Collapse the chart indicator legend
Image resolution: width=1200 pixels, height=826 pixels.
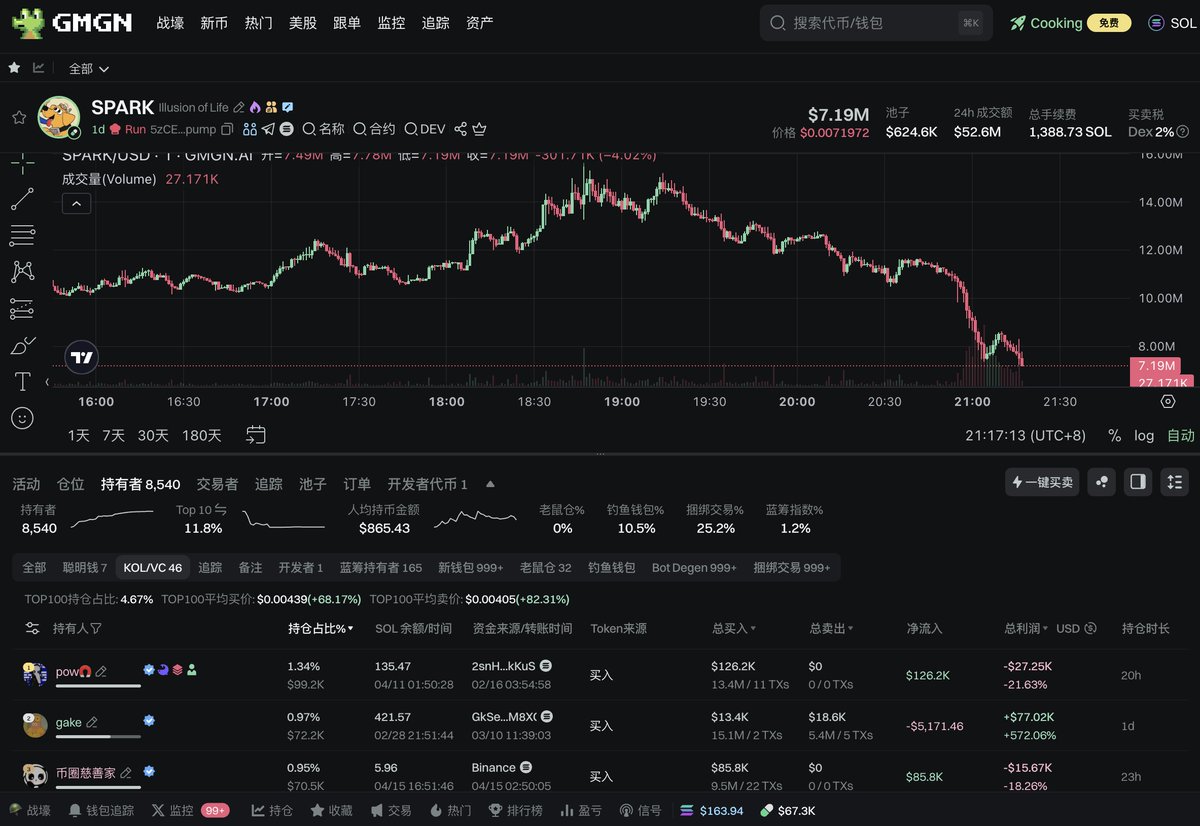pos(76,203)
